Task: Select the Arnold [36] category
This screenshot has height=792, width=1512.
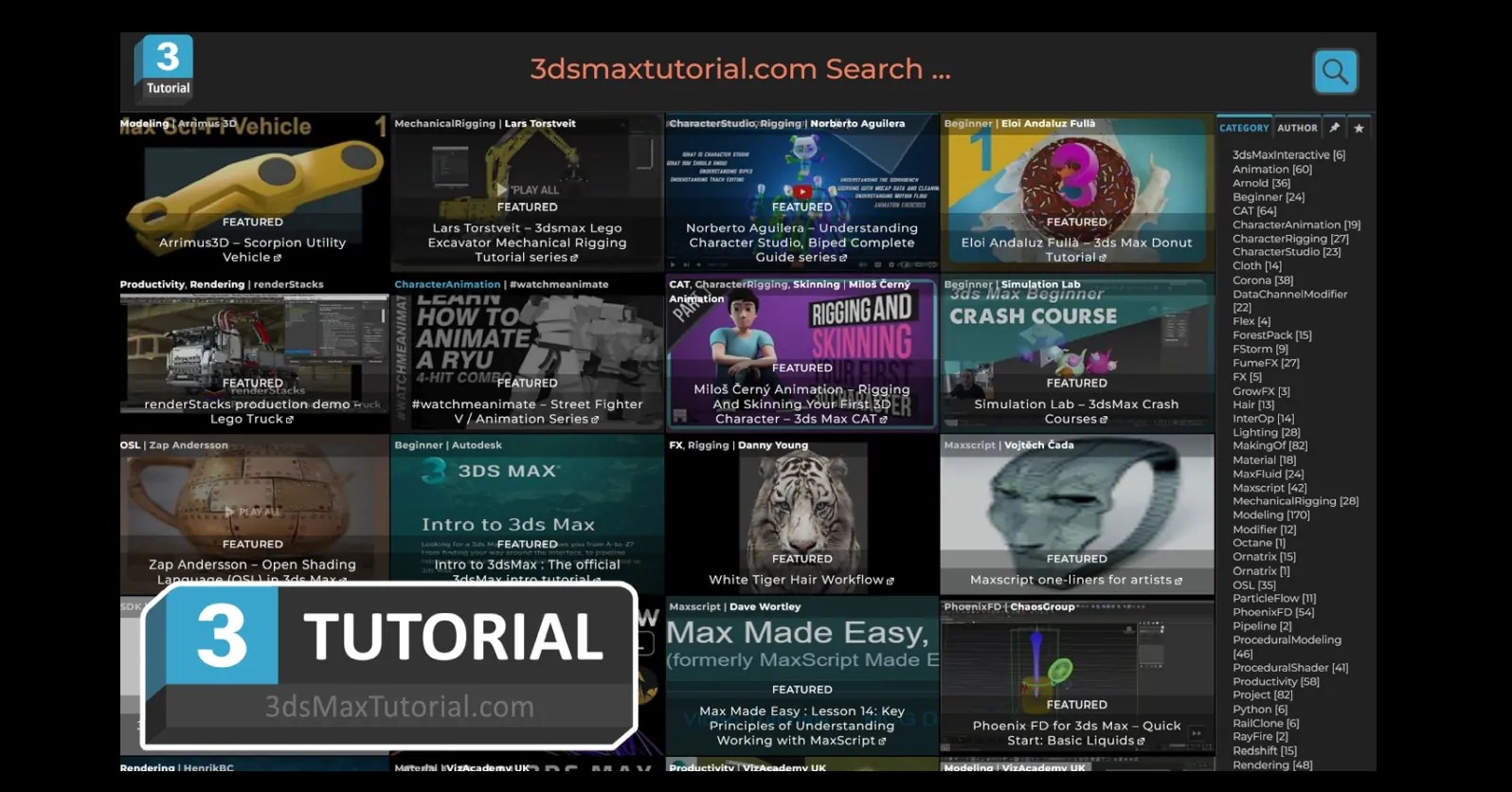Action: (1261, 183)
